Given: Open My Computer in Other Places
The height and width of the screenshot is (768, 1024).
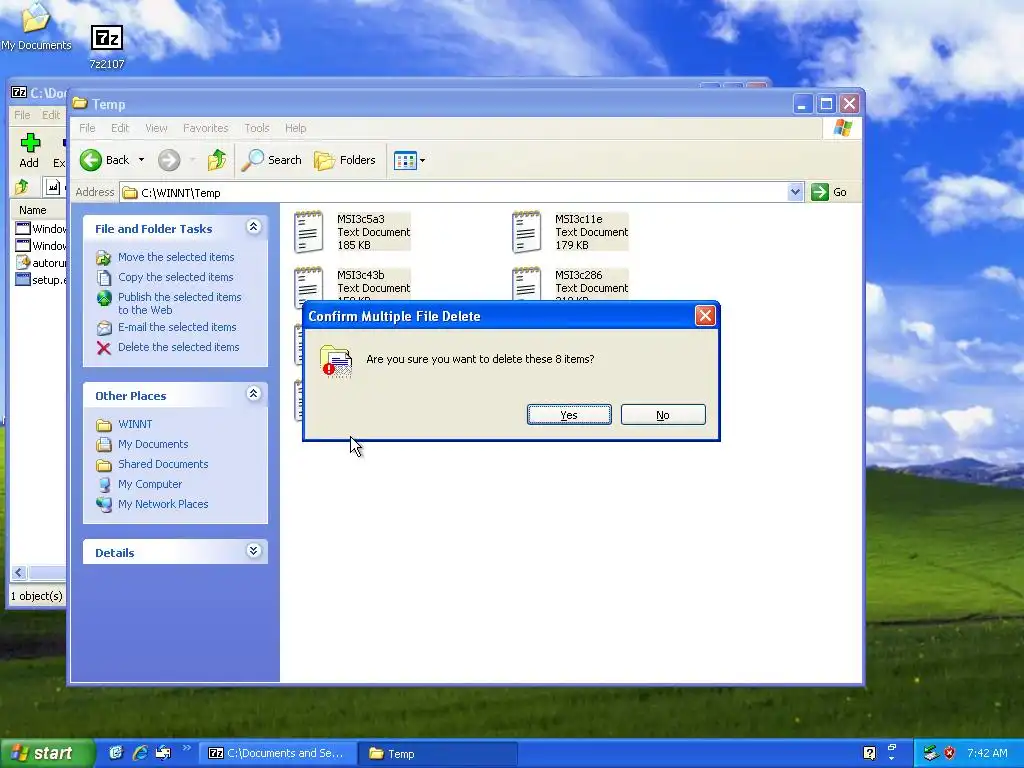Looking at the screenshot, I should coord(150,484).
